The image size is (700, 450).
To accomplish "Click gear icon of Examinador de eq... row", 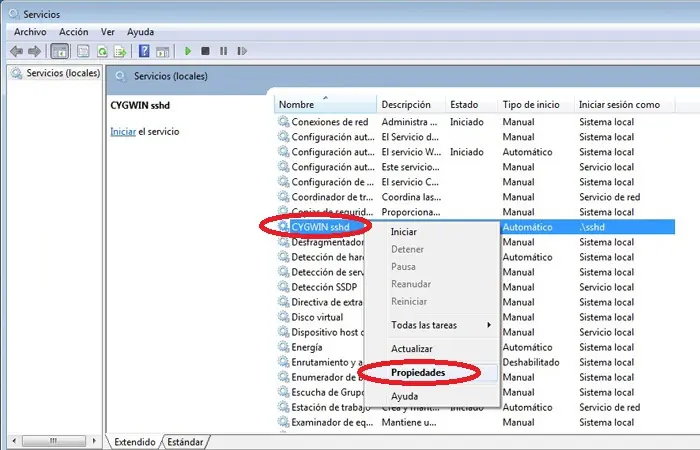I will click(x=283, y=422).
